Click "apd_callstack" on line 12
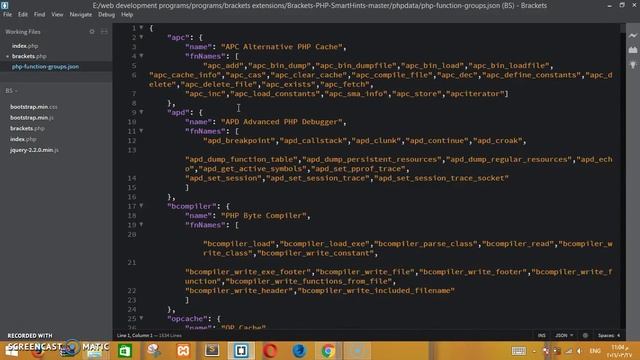The height and width of the screenshot is (360, 640). [x=313, y=140]
